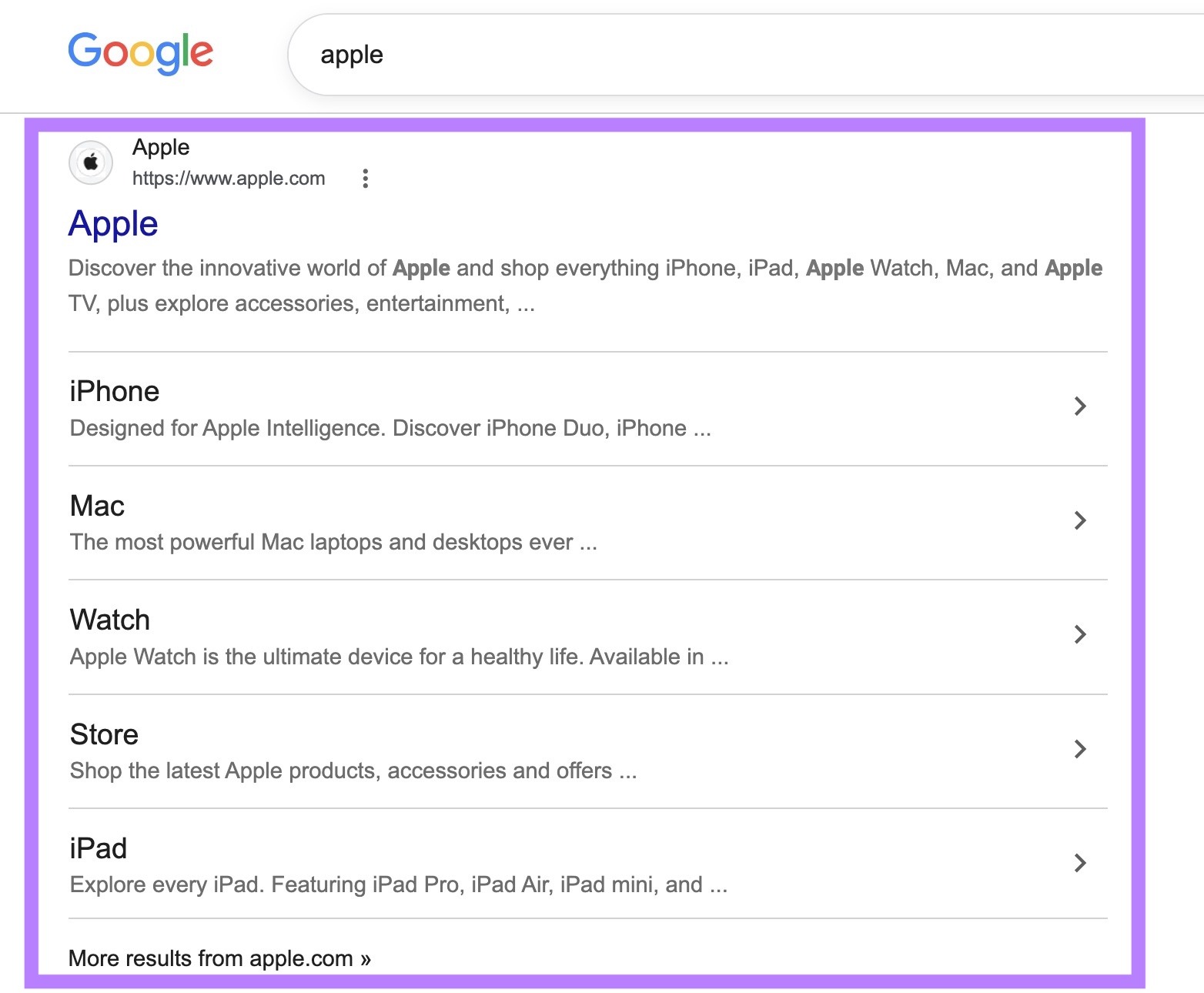Image resolution: width=1204 pixels, height=993 pixels.
Task: Open the Mac sitelink heading
Action: 97,506
